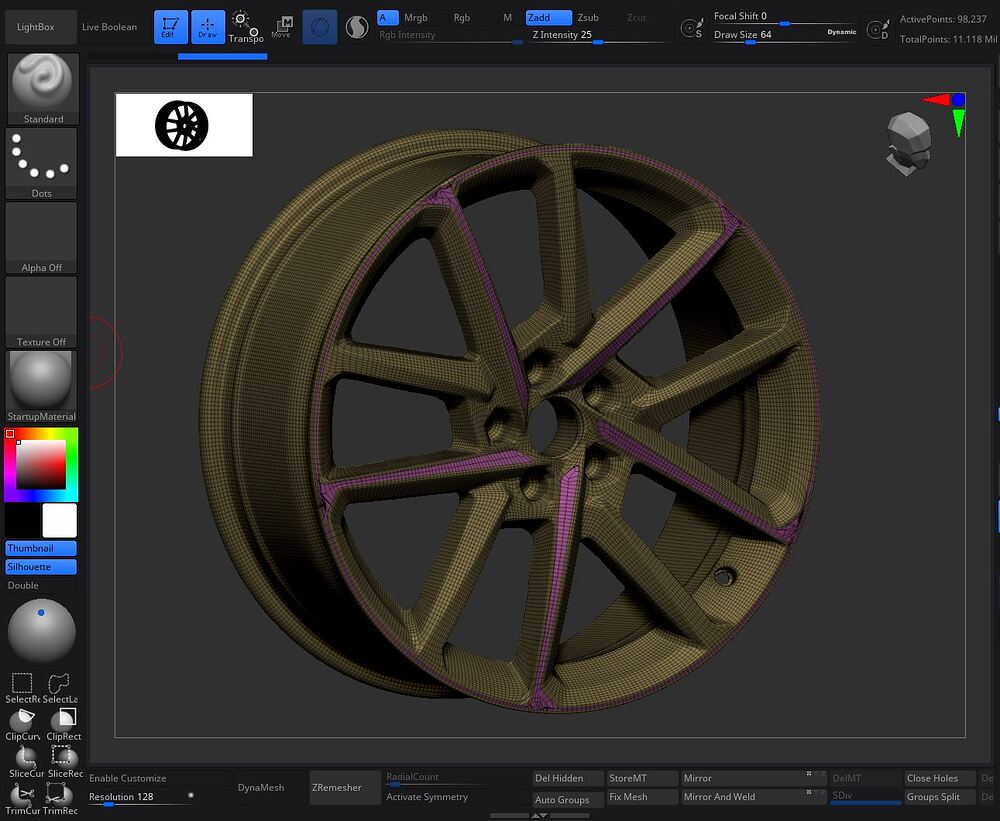Select the SliceCurve brush
Viewport: 1000px width, 821px height.
(x=26, y=762)
